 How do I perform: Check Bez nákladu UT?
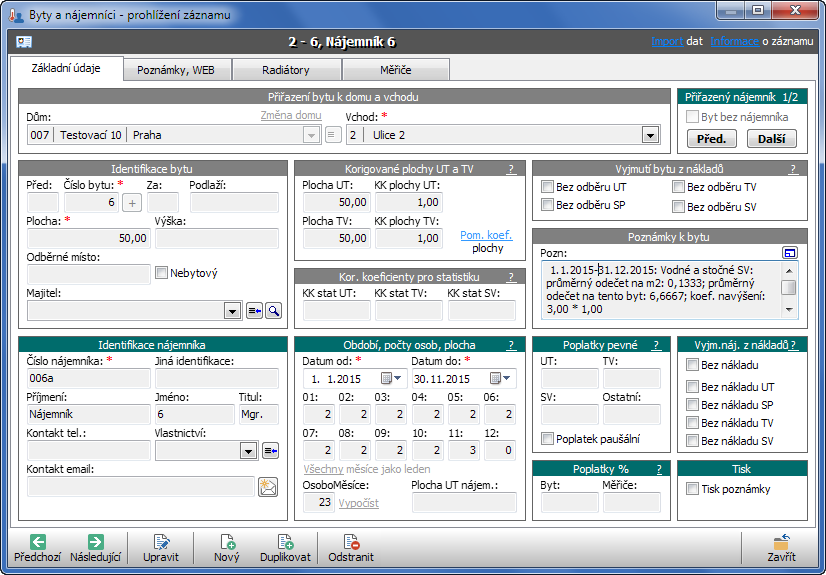click(x=692, y=386)
